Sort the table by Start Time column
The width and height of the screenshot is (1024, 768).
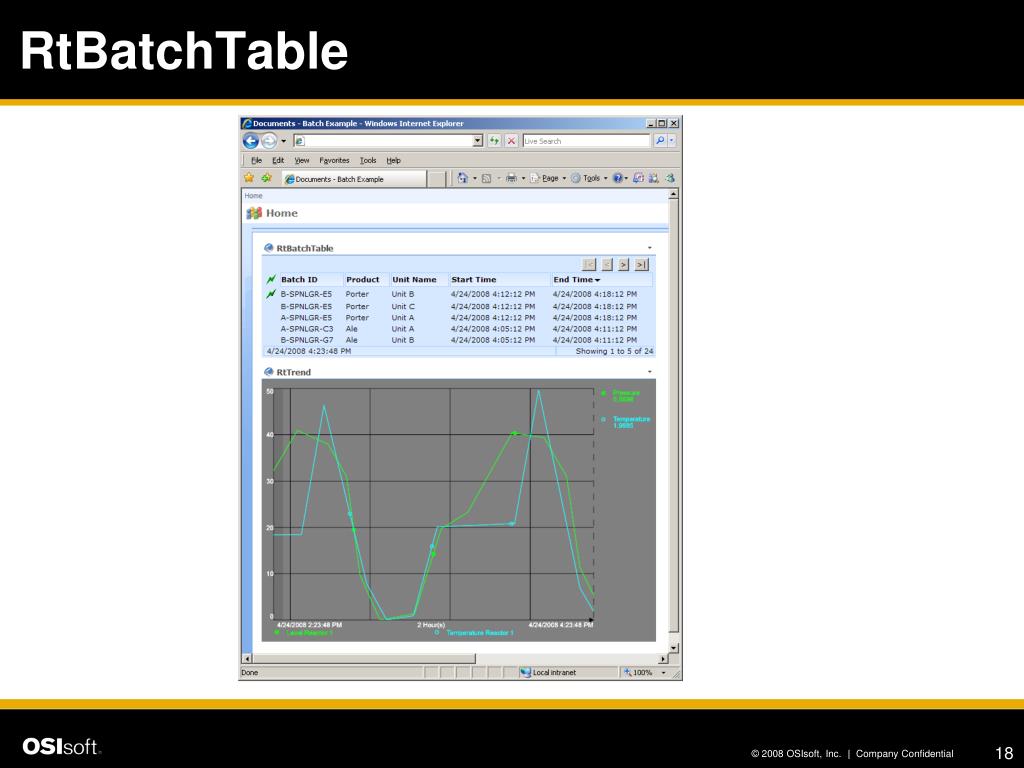pos(473,280)
